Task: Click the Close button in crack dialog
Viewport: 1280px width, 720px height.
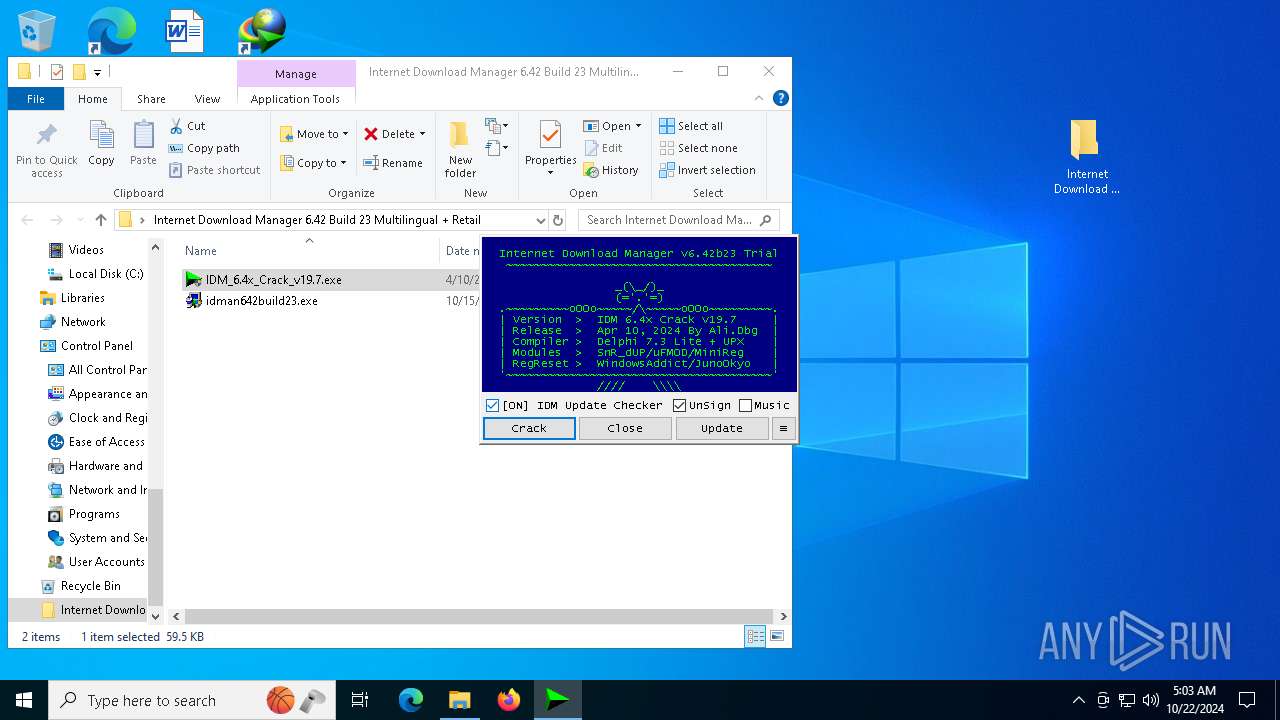Action: [x=625, y=428]
